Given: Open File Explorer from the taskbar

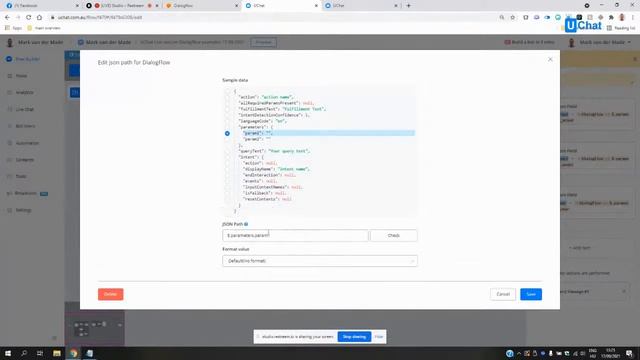Looking at the screenshot, I should coord(57,353).
